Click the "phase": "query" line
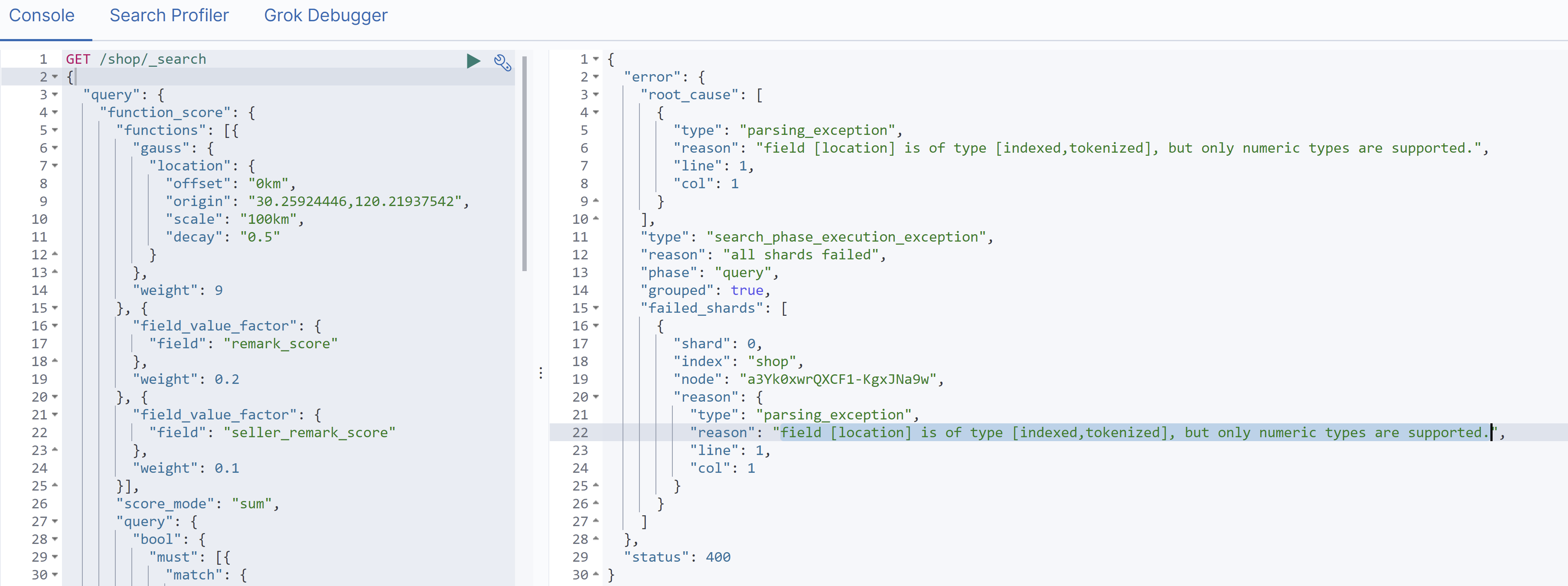The width and height of the screenshot is (1568, 586). point(709,272)
